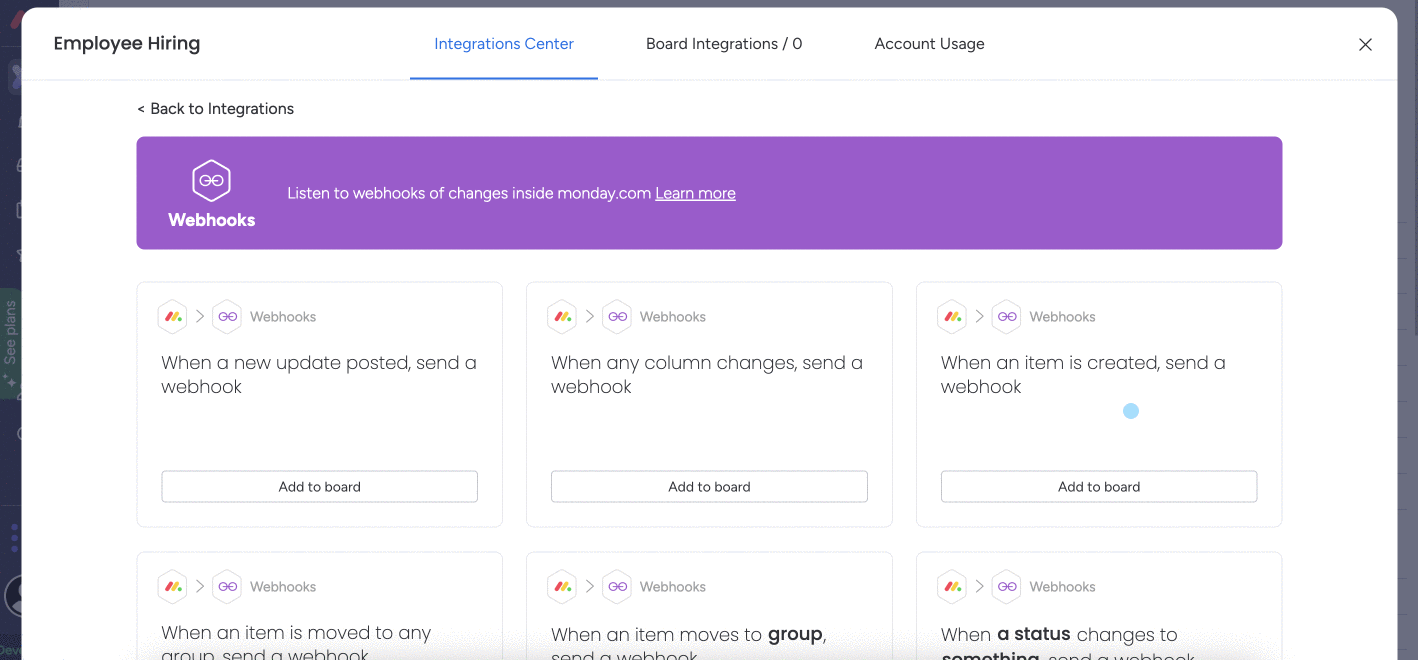This screenshot has height=660, width=1418.
Task: Click monday icon on the 'new update posted' card
Action: point(173,317)
